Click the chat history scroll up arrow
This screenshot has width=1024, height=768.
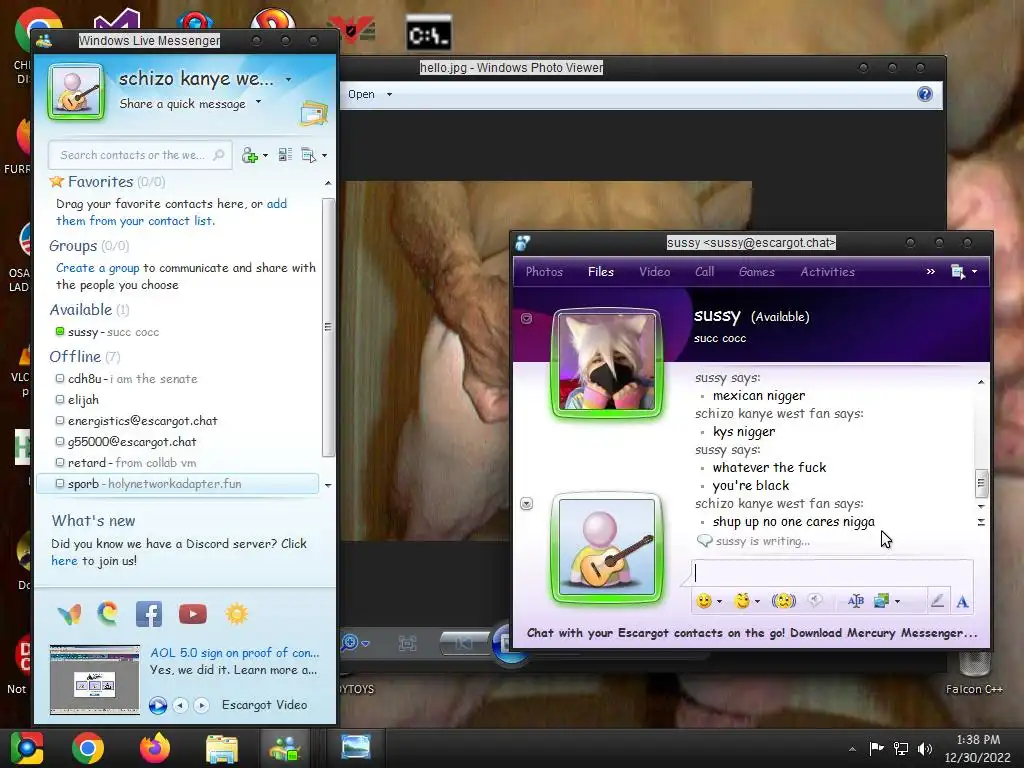[x=981, y=382]
